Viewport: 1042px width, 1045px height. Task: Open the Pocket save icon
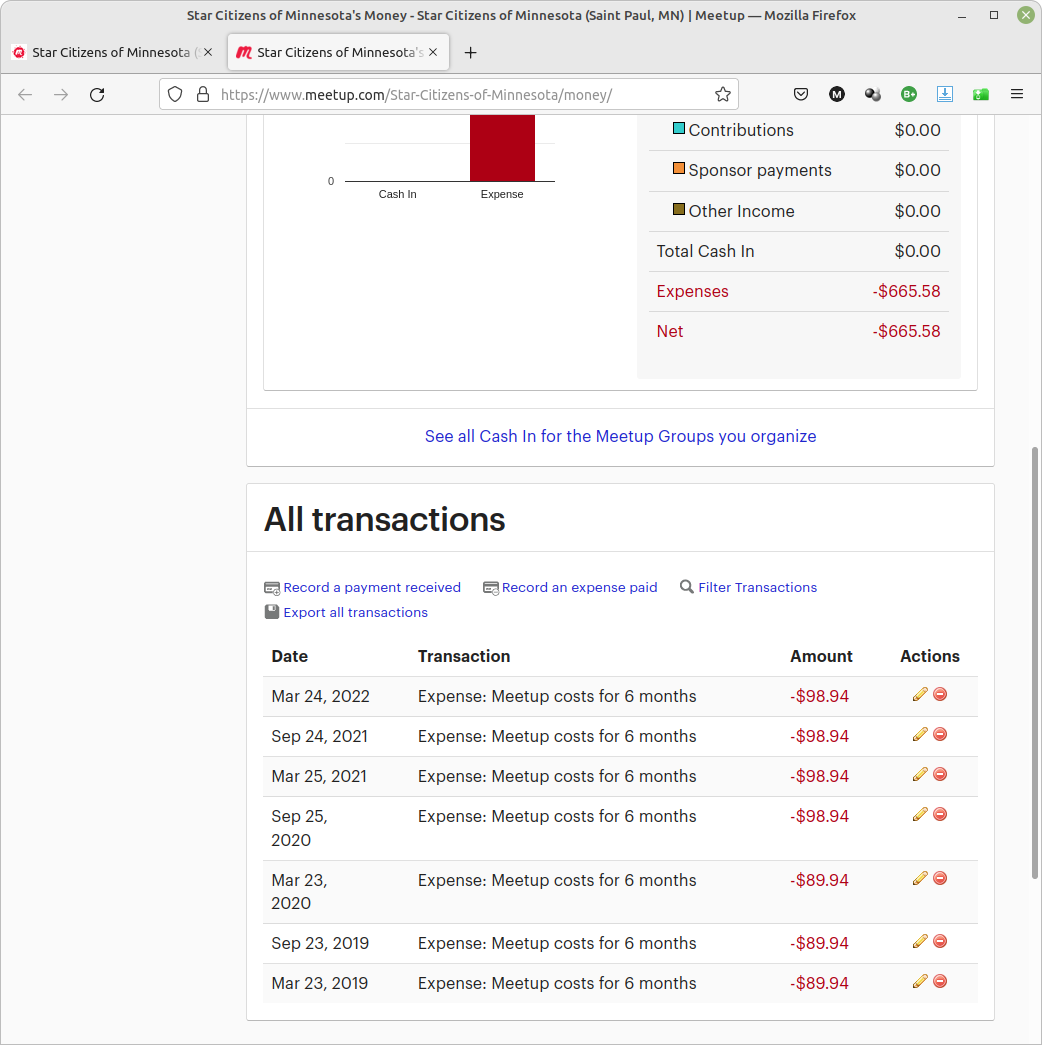tap(801, 95)
